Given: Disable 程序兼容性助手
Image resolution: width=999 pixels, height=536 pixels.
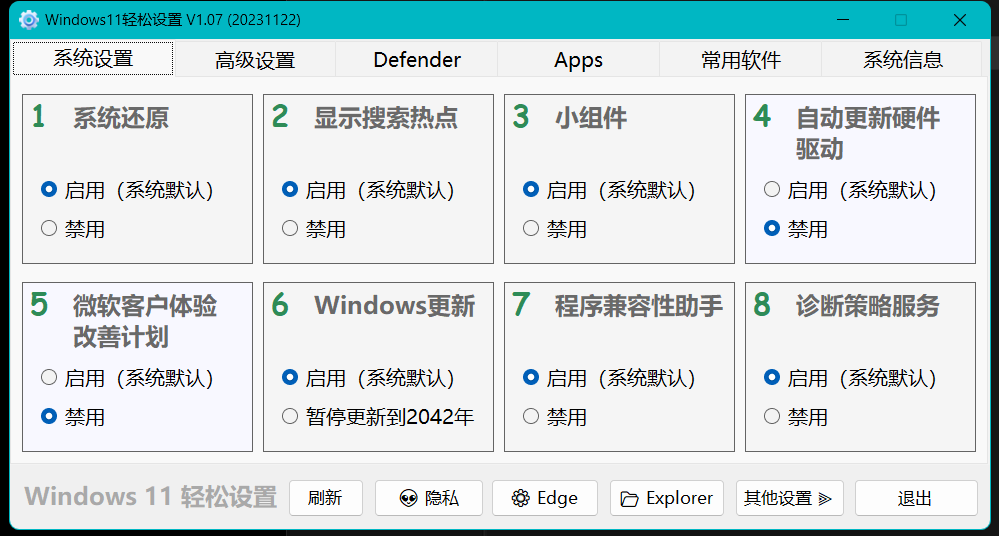Looking at the screenshot, I should coord(554,417).
